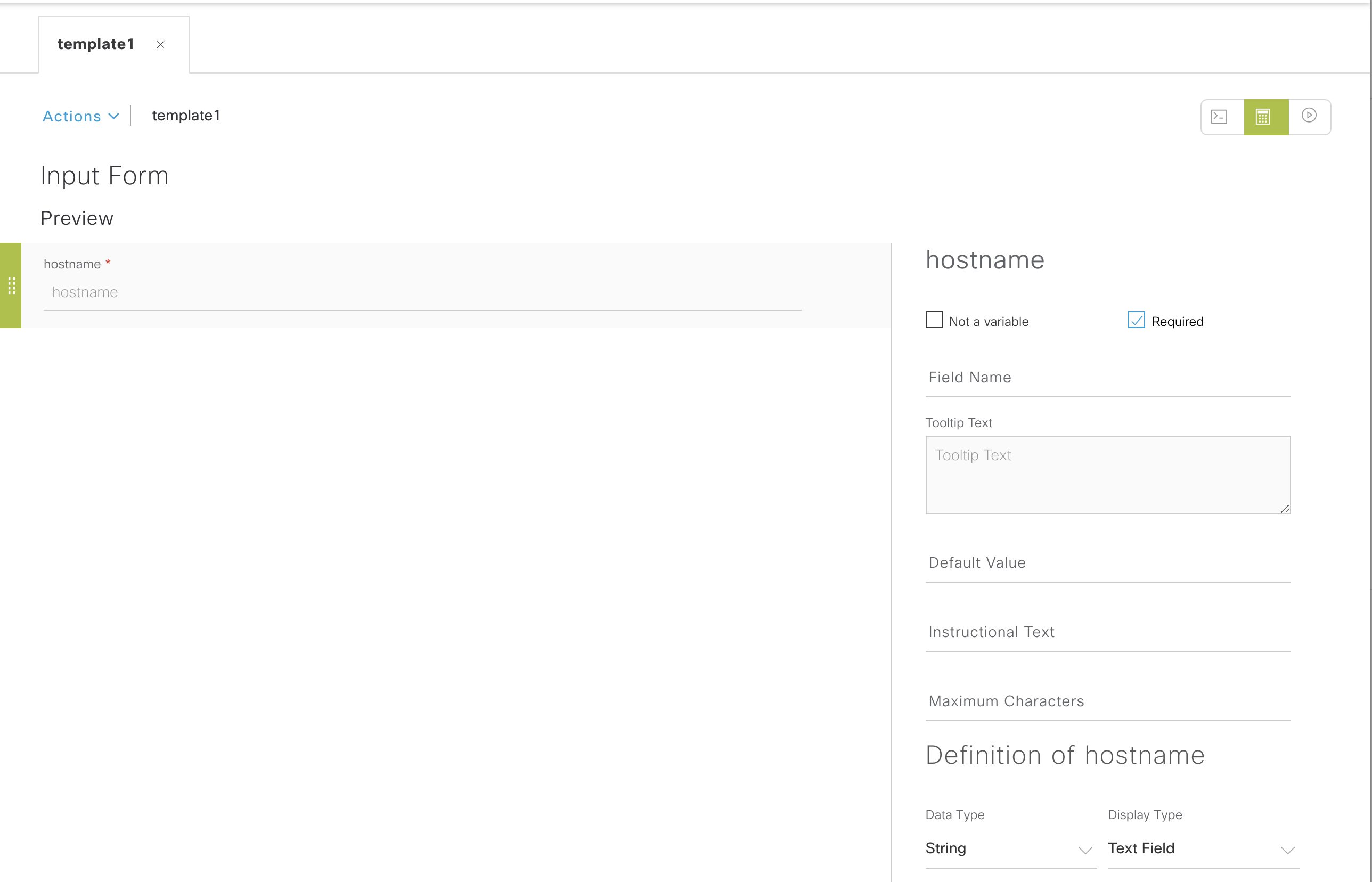
Task: Expand the Actions dropdown menu
Action: tap(80, 116)
